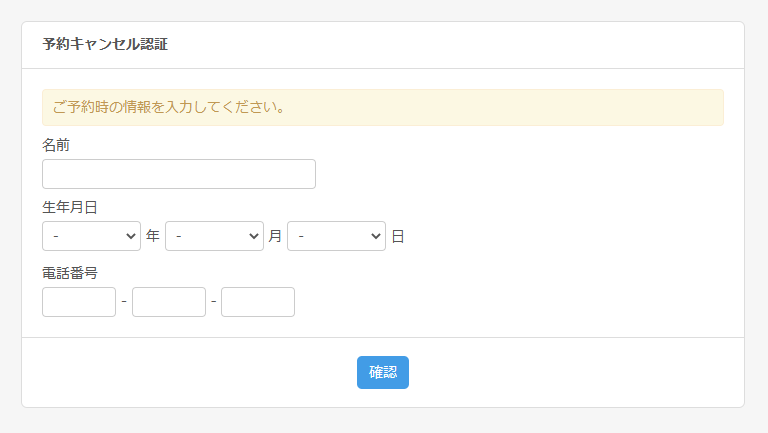Open the birth year dropdown
This screenshot has width=768, height=433.
pyautogui.click(x=91, y=236)
